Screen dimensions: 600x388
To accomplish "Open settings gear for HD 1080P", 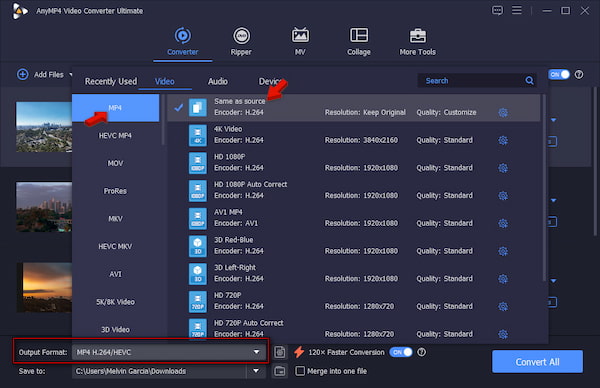I will [x=503, y=168].
